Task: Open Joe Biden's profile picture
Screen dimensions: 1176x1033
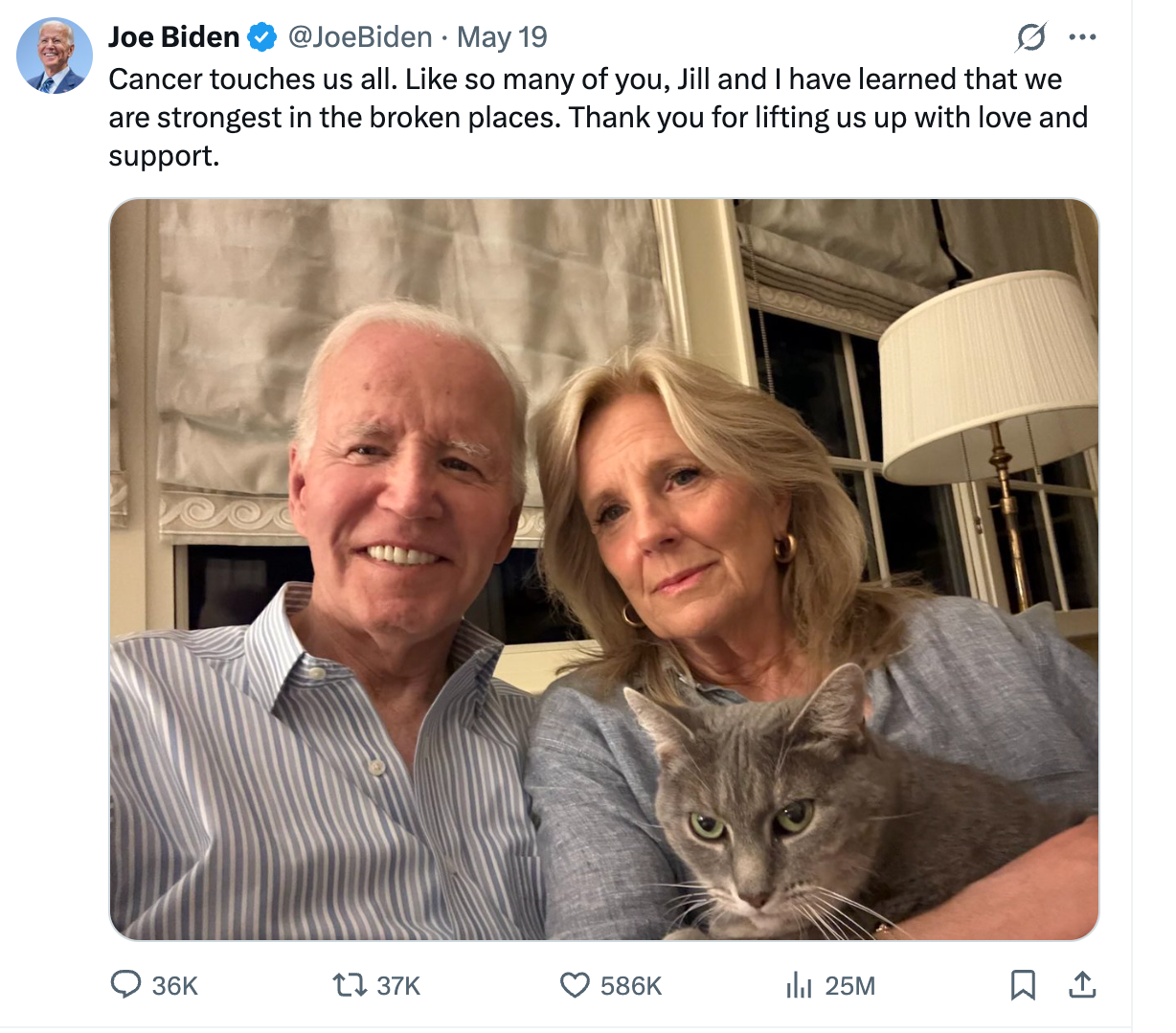Action: pos(55,56)
